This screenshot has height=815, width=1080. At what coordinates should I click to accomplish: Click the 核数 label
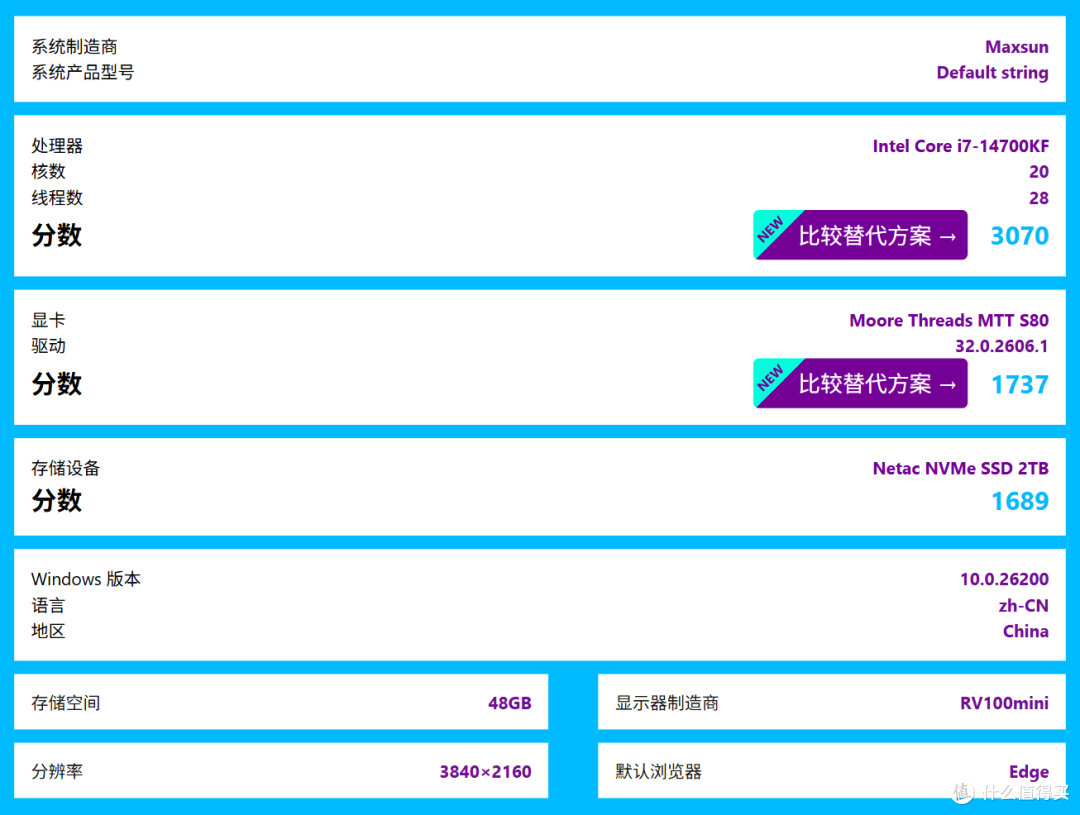[48, 172]
